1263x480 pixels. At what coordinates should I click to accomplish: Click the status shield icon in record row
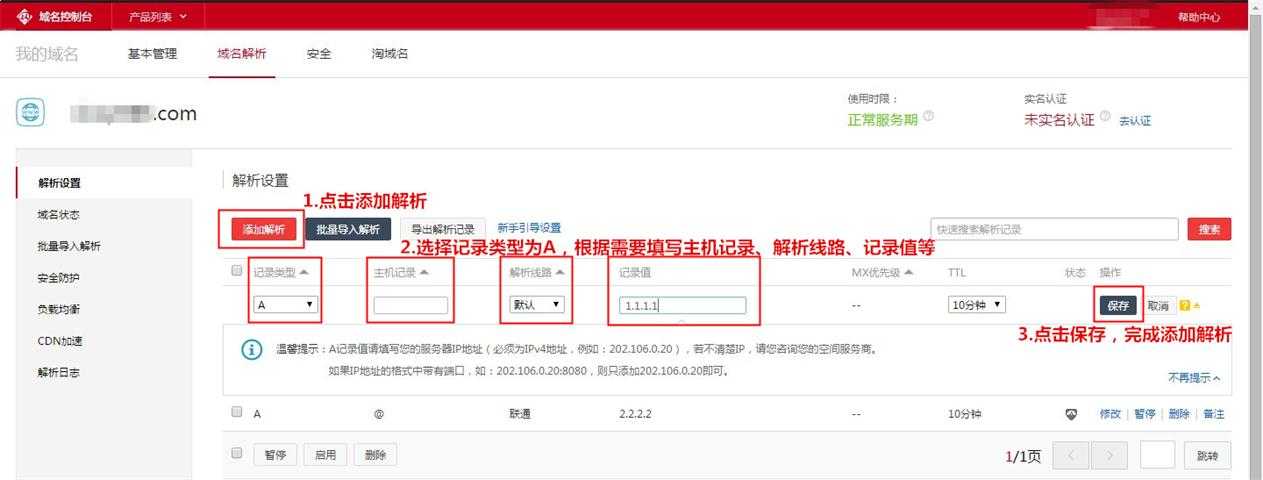(x=1073, y=414)
